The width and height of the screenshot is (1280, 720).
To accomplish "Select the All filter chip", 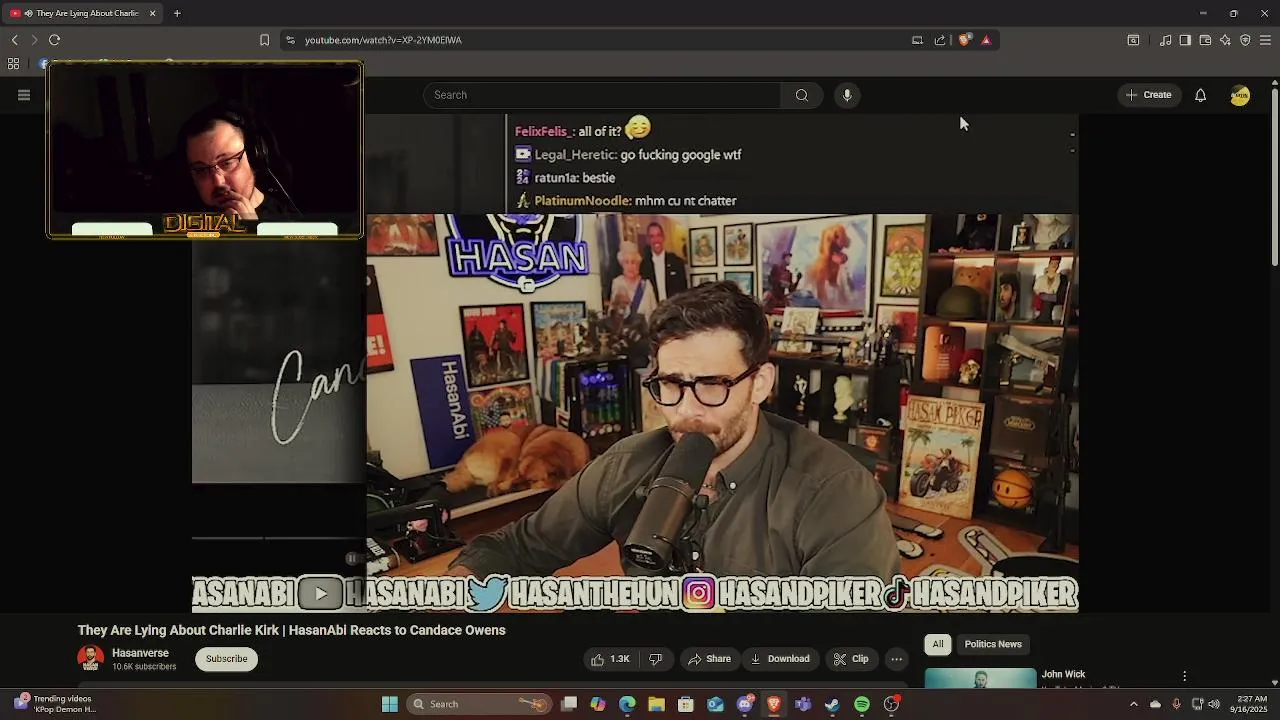I will point(938,644).
